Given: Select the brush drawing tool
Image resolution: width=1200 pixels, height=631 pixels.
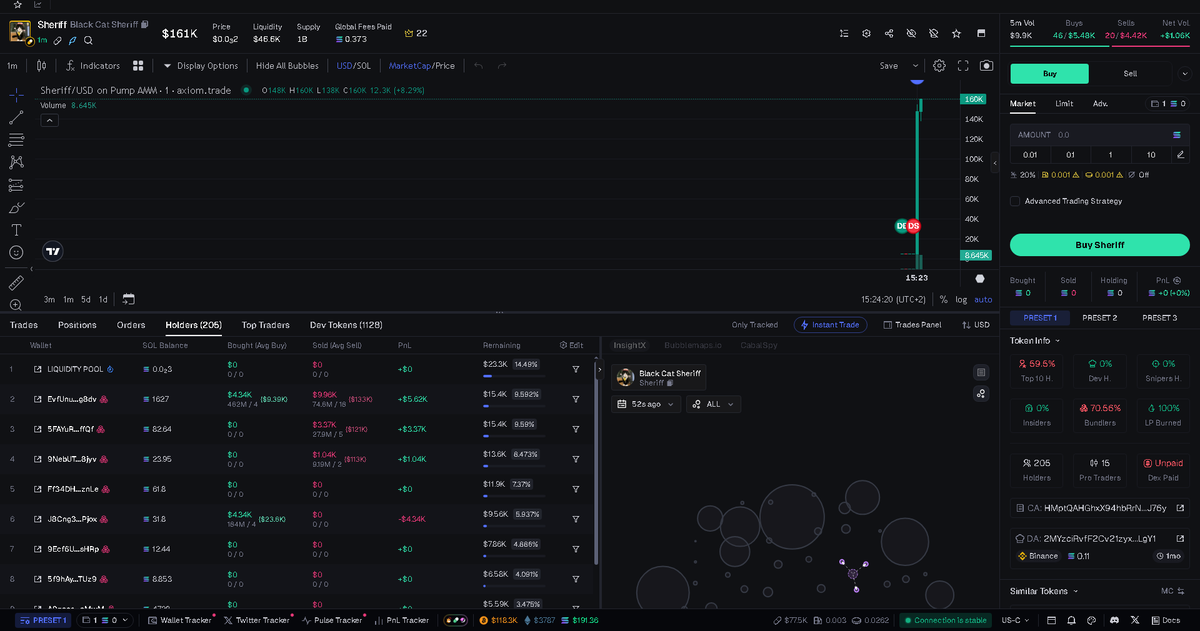Looking at the screenshot, I should click(x=16, y=208).
